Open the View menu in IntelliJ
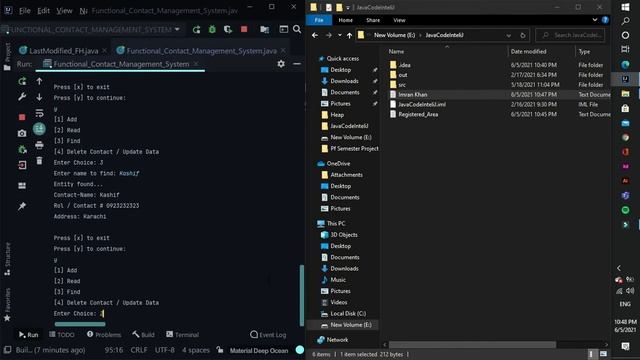The width and height of the screenshot is (640, 360). (64, 11)
